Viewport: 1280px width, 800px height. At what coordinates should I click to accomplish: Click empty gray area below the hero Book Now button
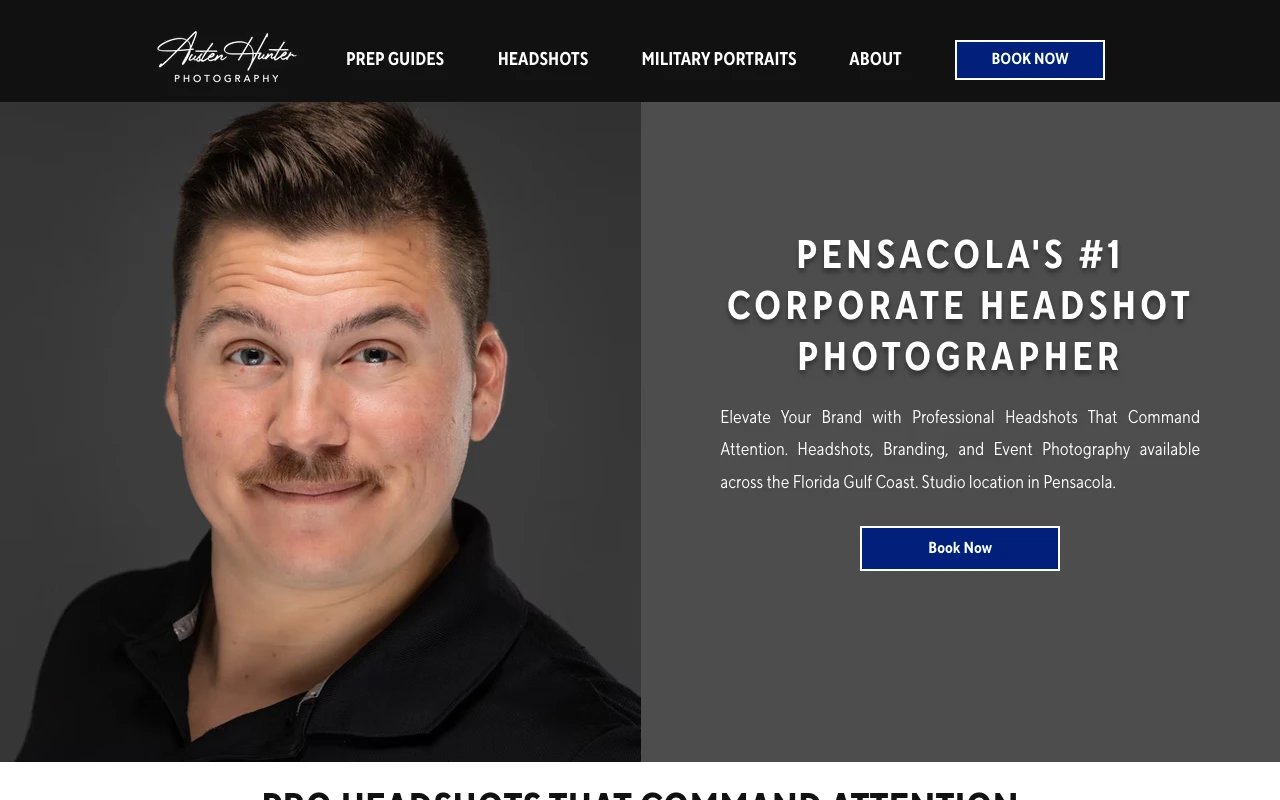960,670
